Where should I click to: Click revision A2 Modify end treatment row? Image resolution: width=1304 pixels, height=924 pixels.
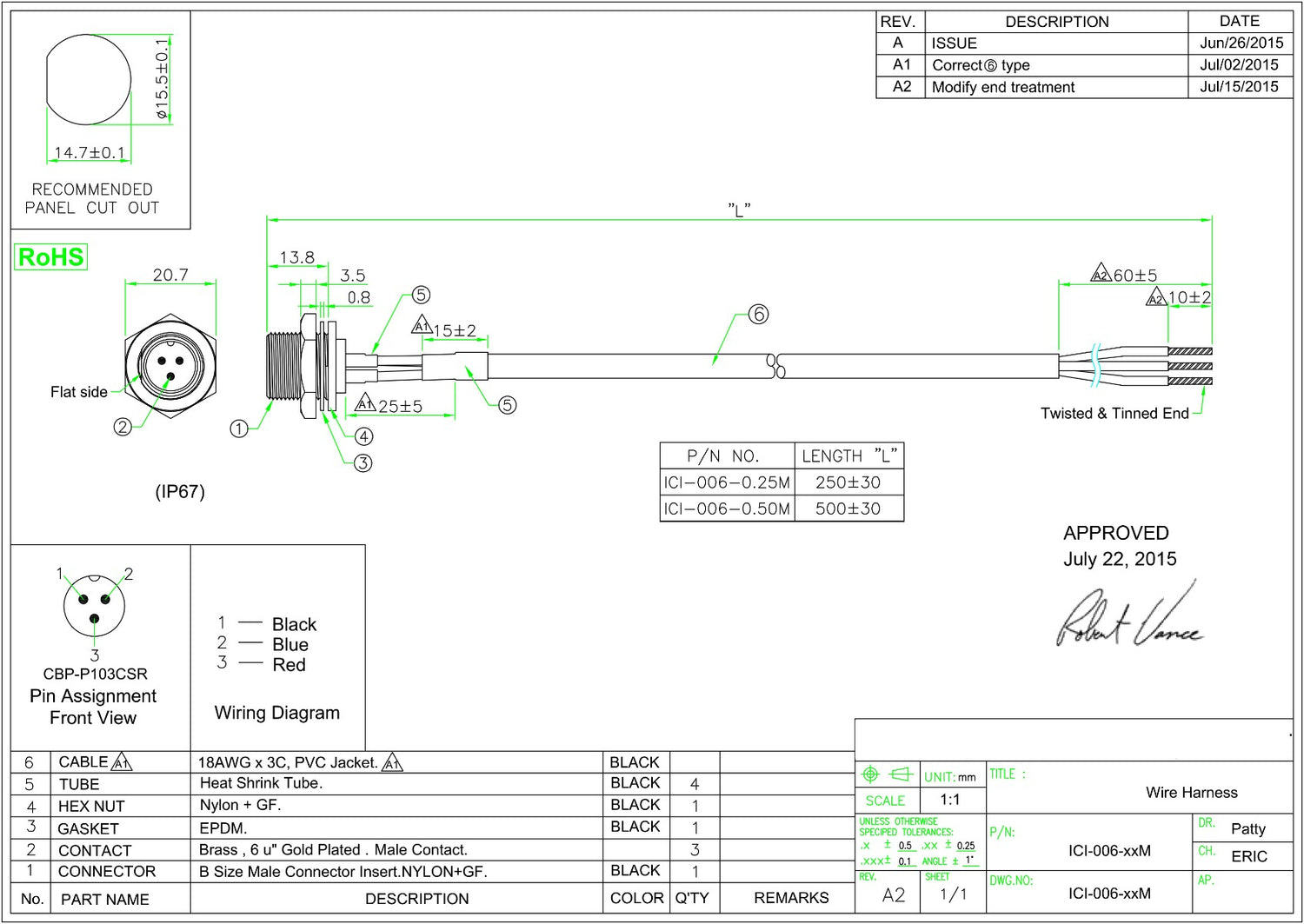(1084, 87)
